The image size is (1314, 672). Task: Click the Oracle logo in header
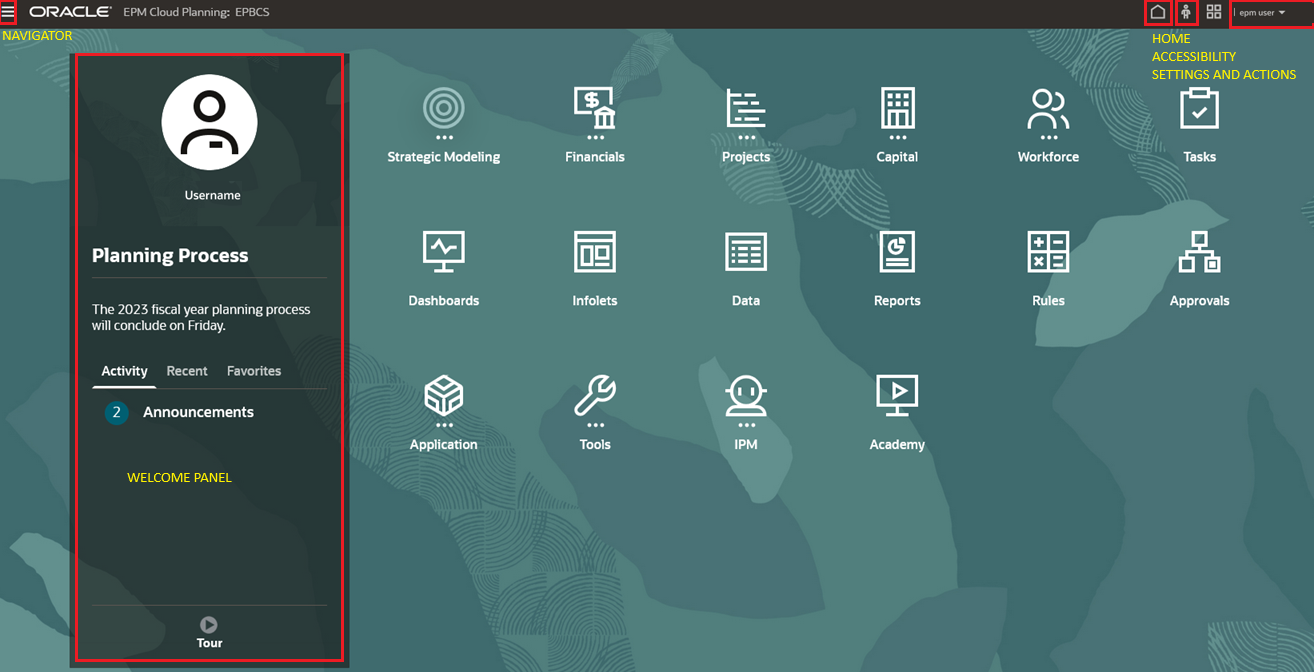coord(69,12)
